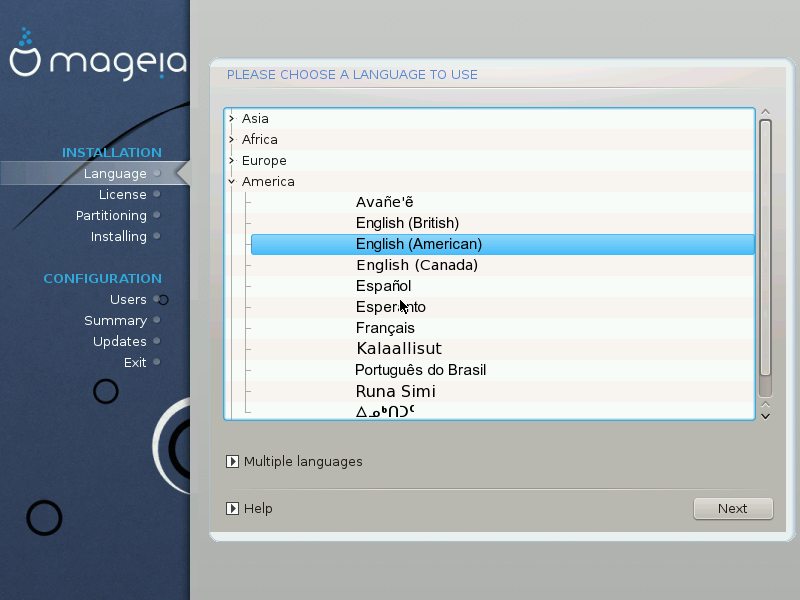Click the Europe group label
Image resolution: width=800 pixels, height=600 pixels.
coord(264,161)
